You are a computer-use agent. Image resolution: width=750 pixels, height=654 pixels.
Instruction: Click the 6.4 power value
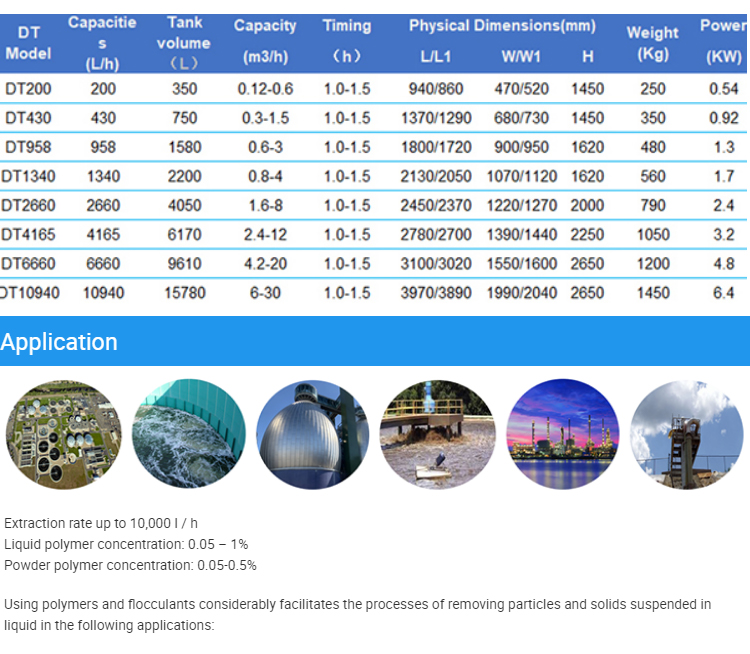click(x=724, y=293)
